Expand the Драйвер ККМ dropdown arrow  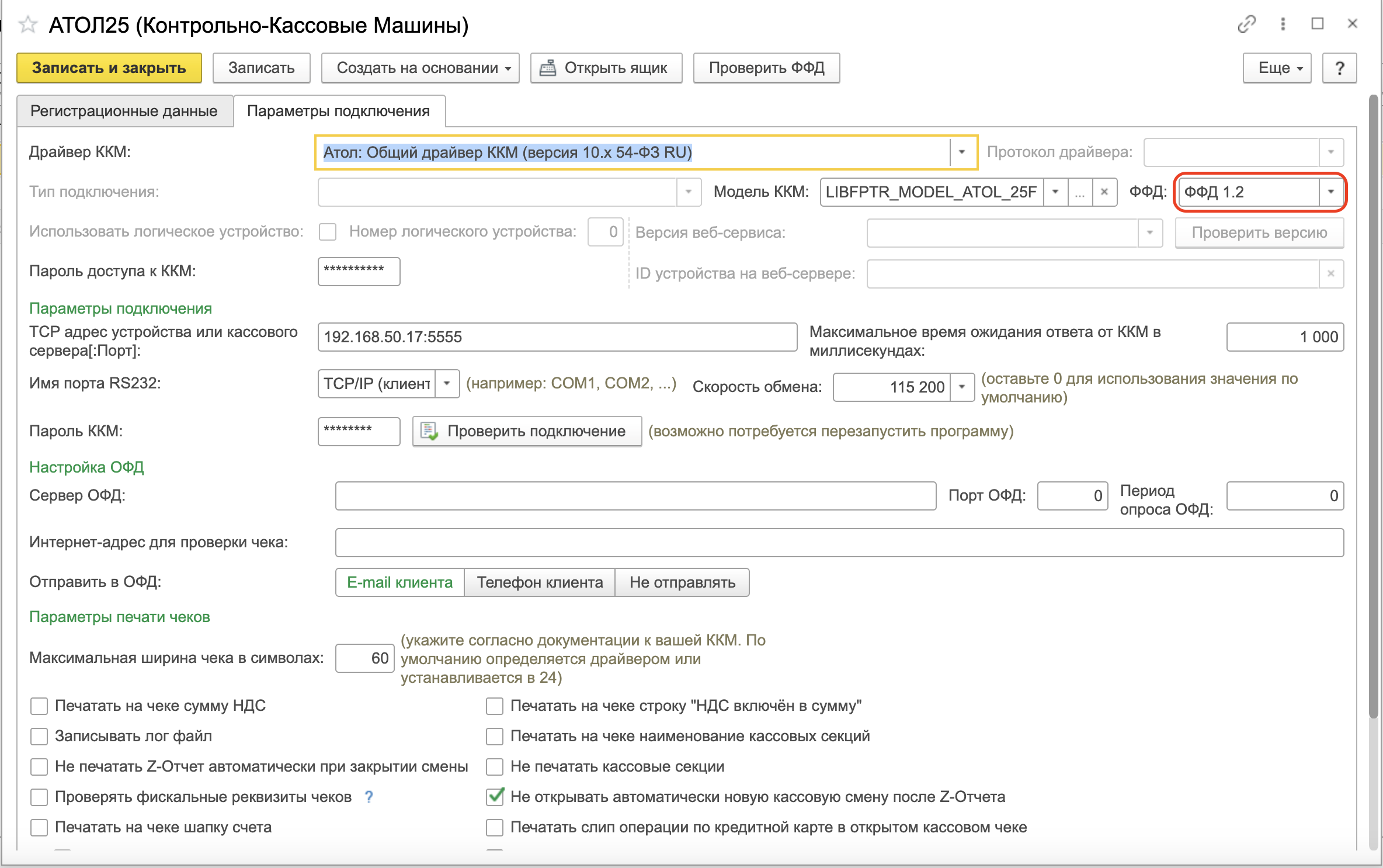(x=962, y=152)
